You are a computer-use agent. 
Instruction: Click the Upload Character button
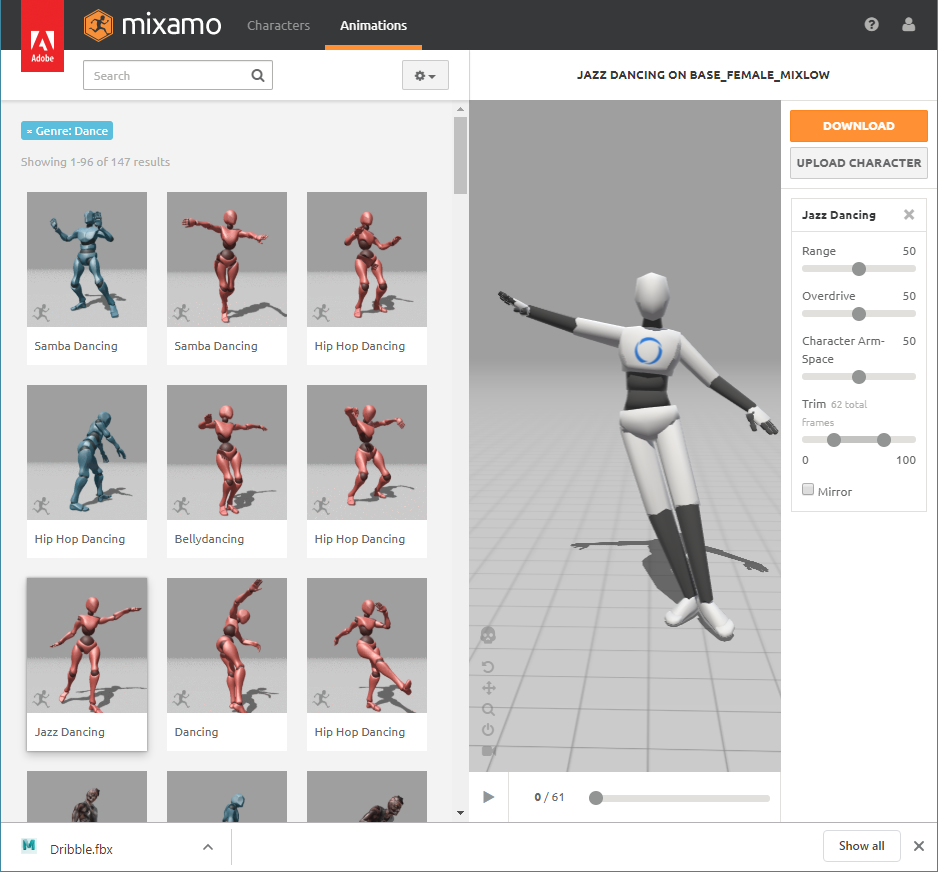click(x=858, y=163)
